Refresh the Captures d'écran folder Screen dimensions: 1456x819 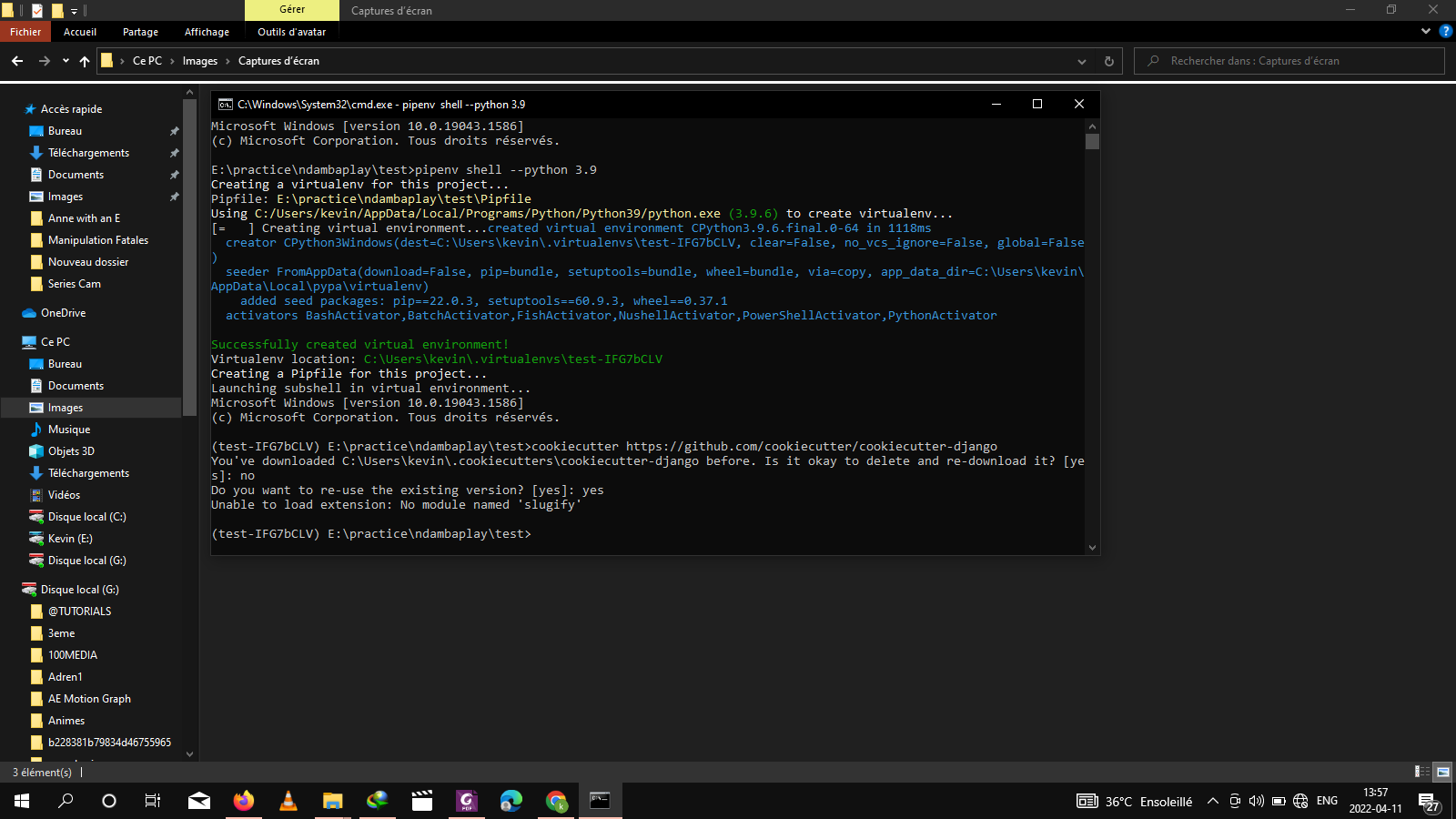[x=1107, y=61]
